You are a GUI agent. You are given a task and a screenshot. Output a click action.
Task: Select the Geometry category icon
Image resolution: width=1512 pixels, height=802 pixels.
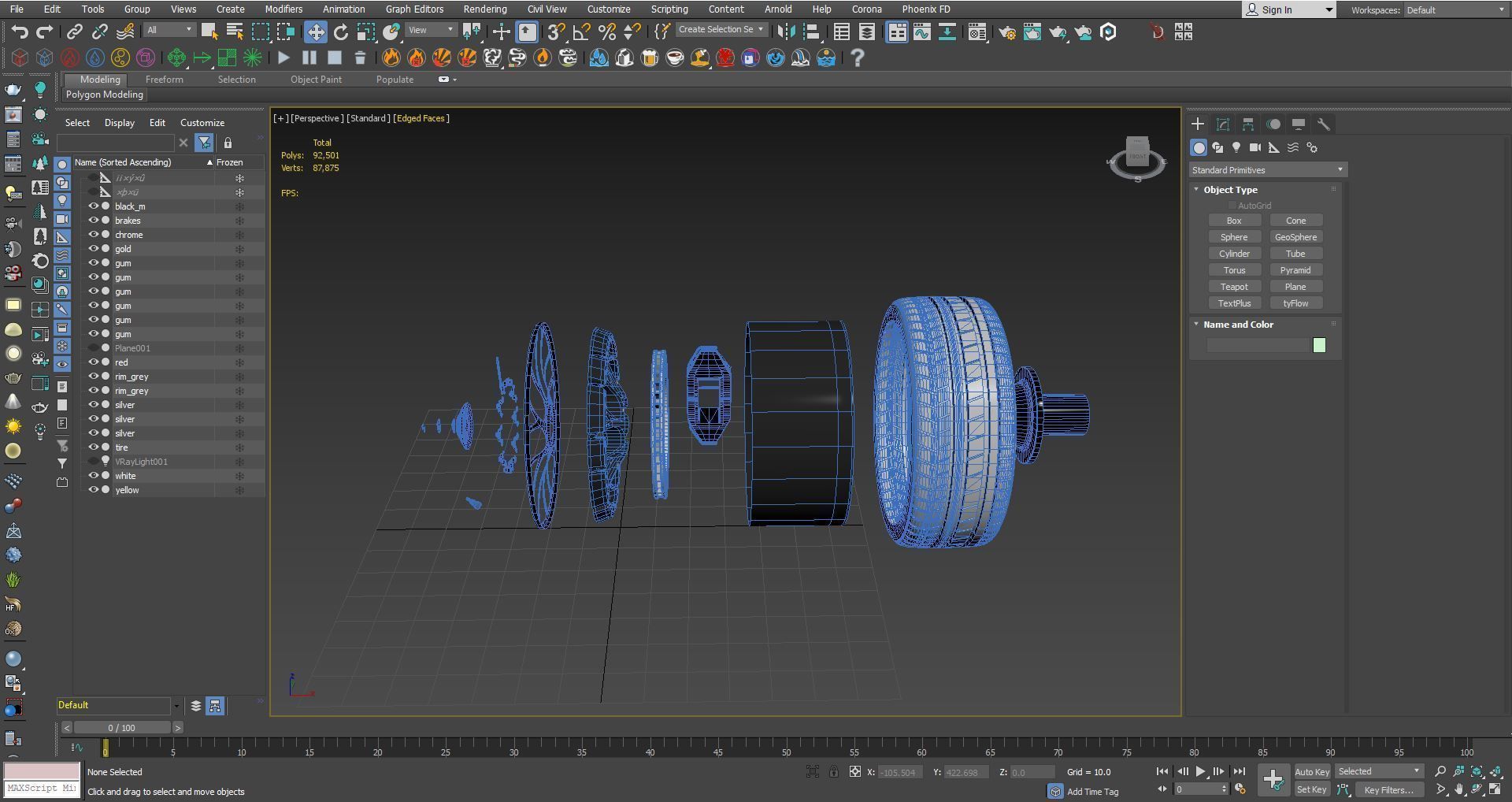tap(1199, 147)
